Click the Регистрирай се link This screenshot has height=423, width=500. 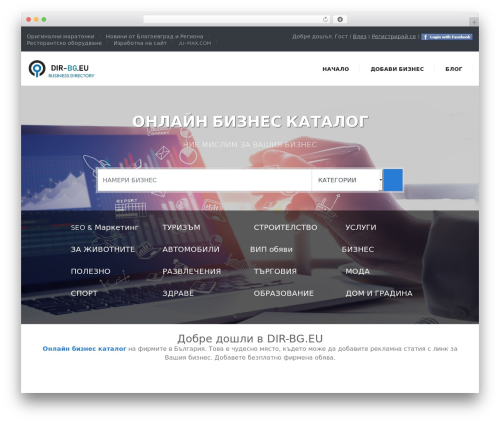point(394,36)
